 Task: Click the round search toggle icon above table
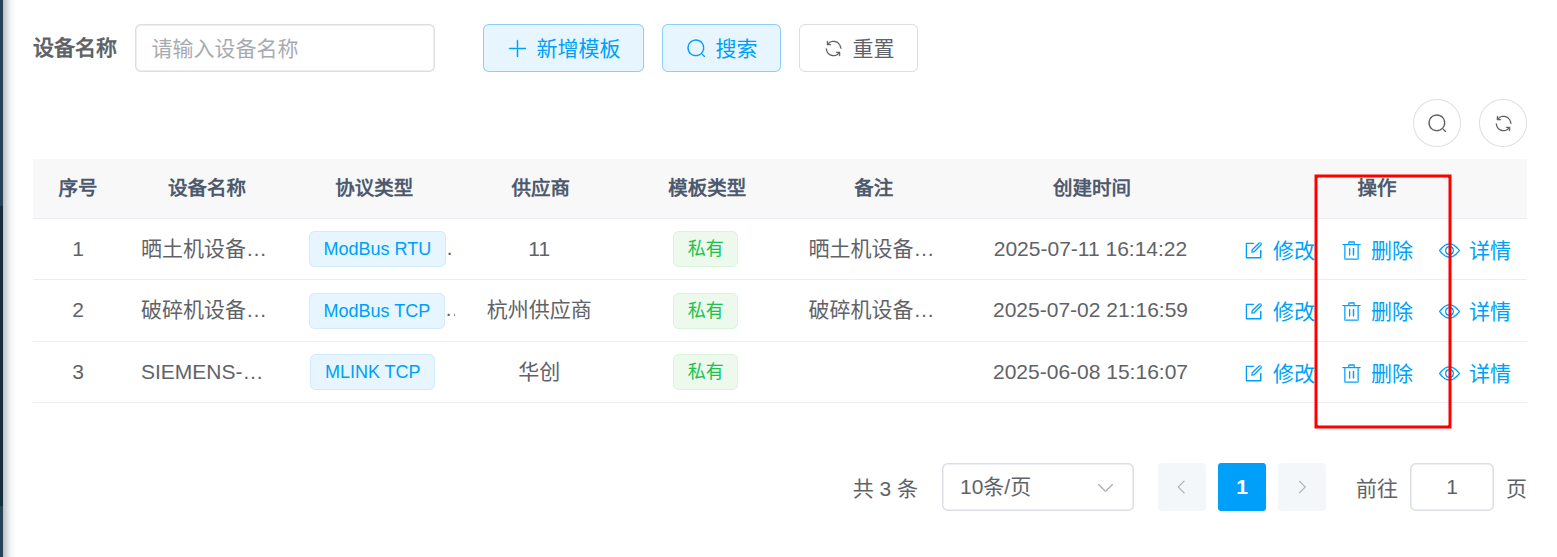1437,123
